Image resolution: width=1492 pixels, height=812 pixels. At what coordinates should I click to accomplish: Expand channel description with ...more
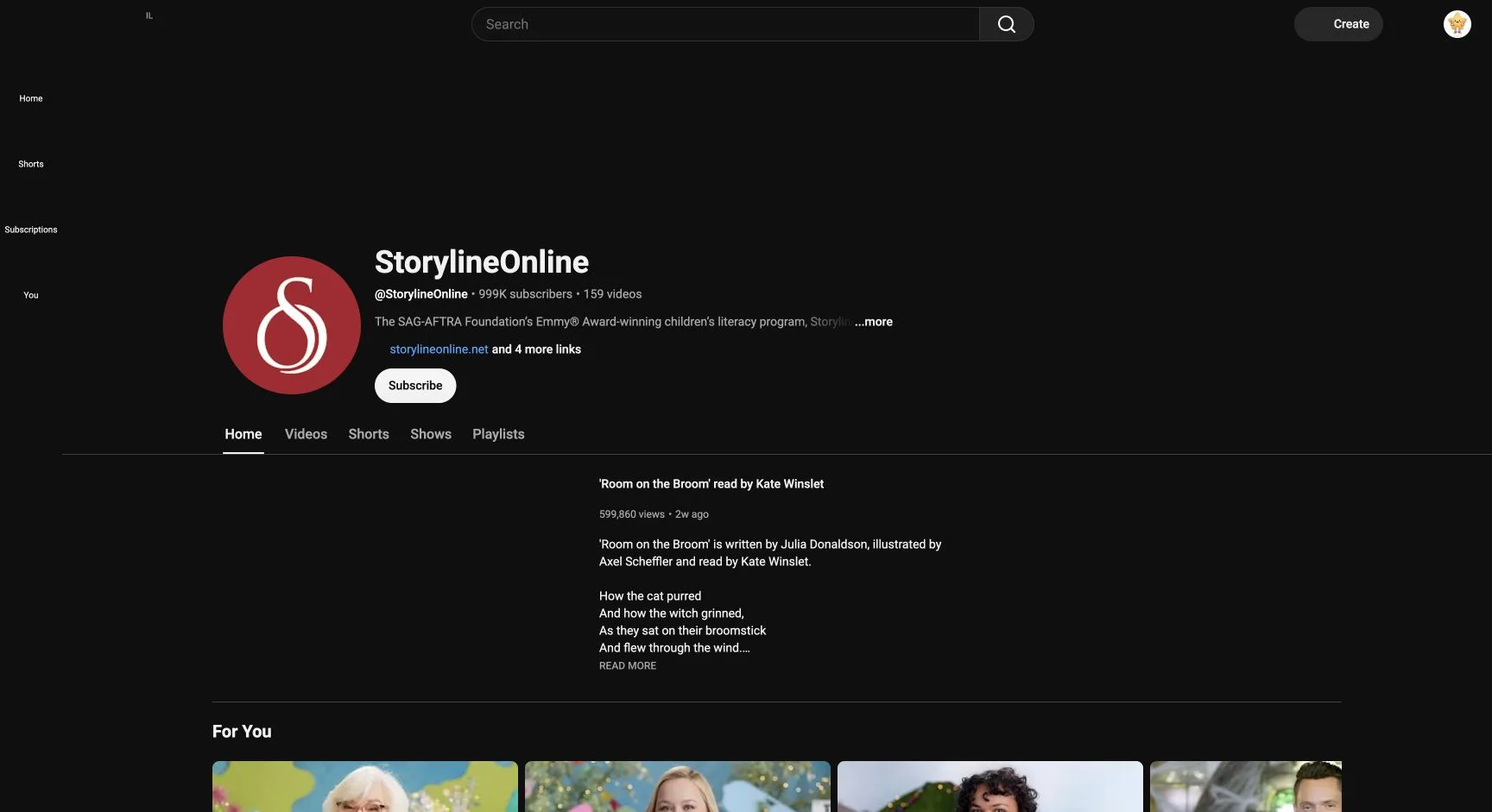[874, 322]
